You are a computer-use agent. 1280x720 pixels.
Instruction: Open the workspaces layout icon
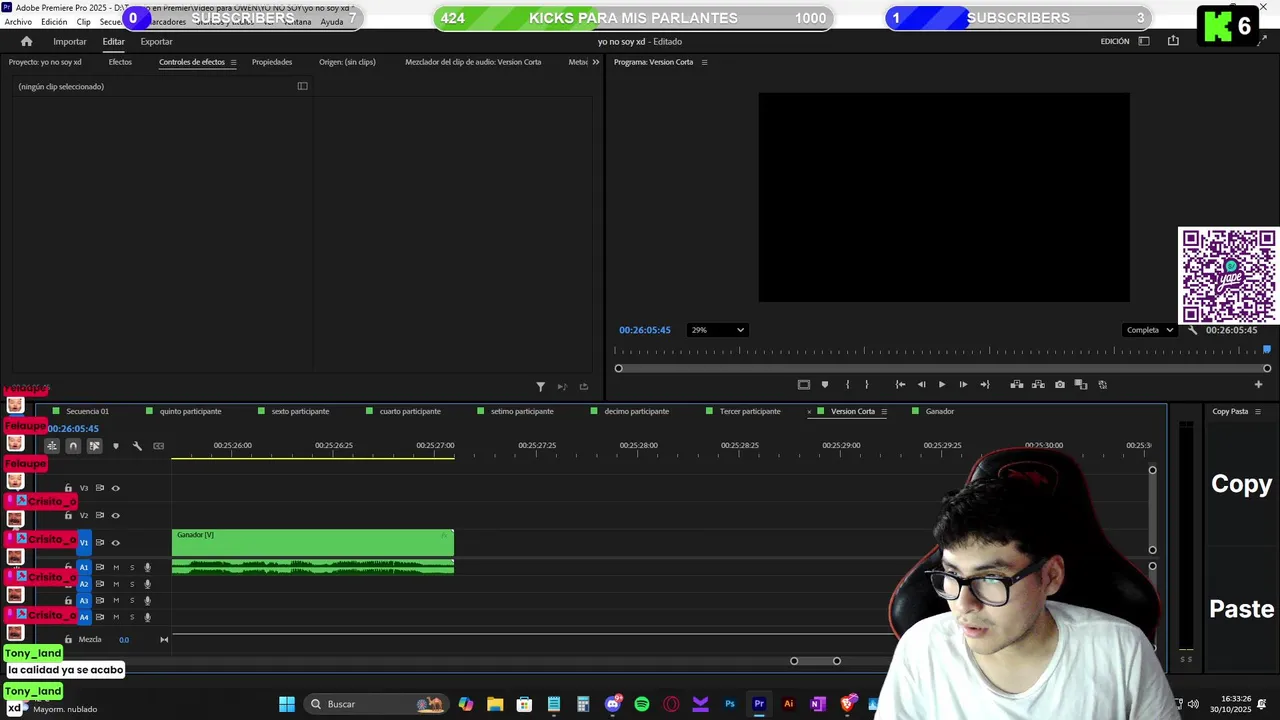click(x=1144, y=41)
